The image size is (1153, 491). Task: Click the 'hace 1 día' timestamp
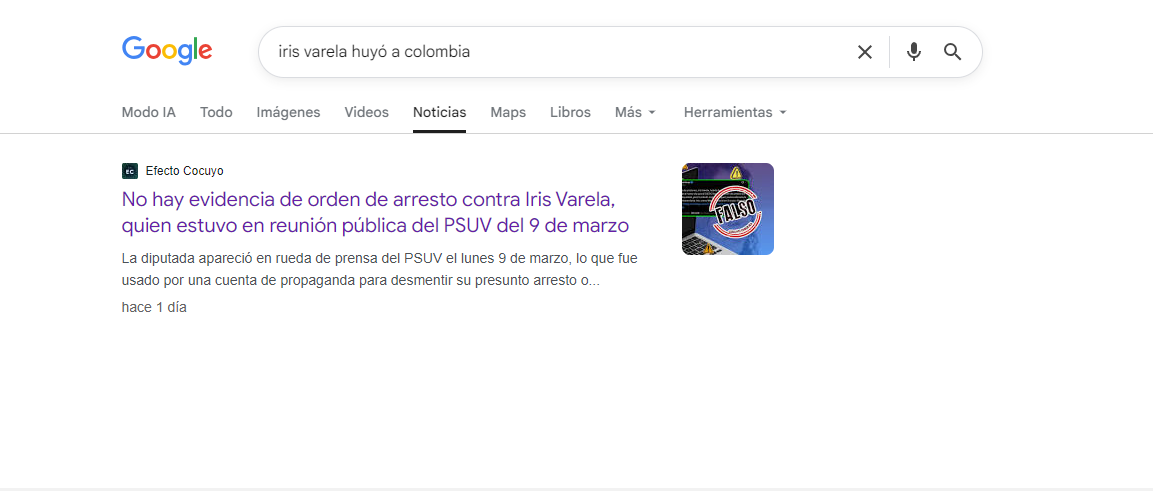[x=154, y=308]
